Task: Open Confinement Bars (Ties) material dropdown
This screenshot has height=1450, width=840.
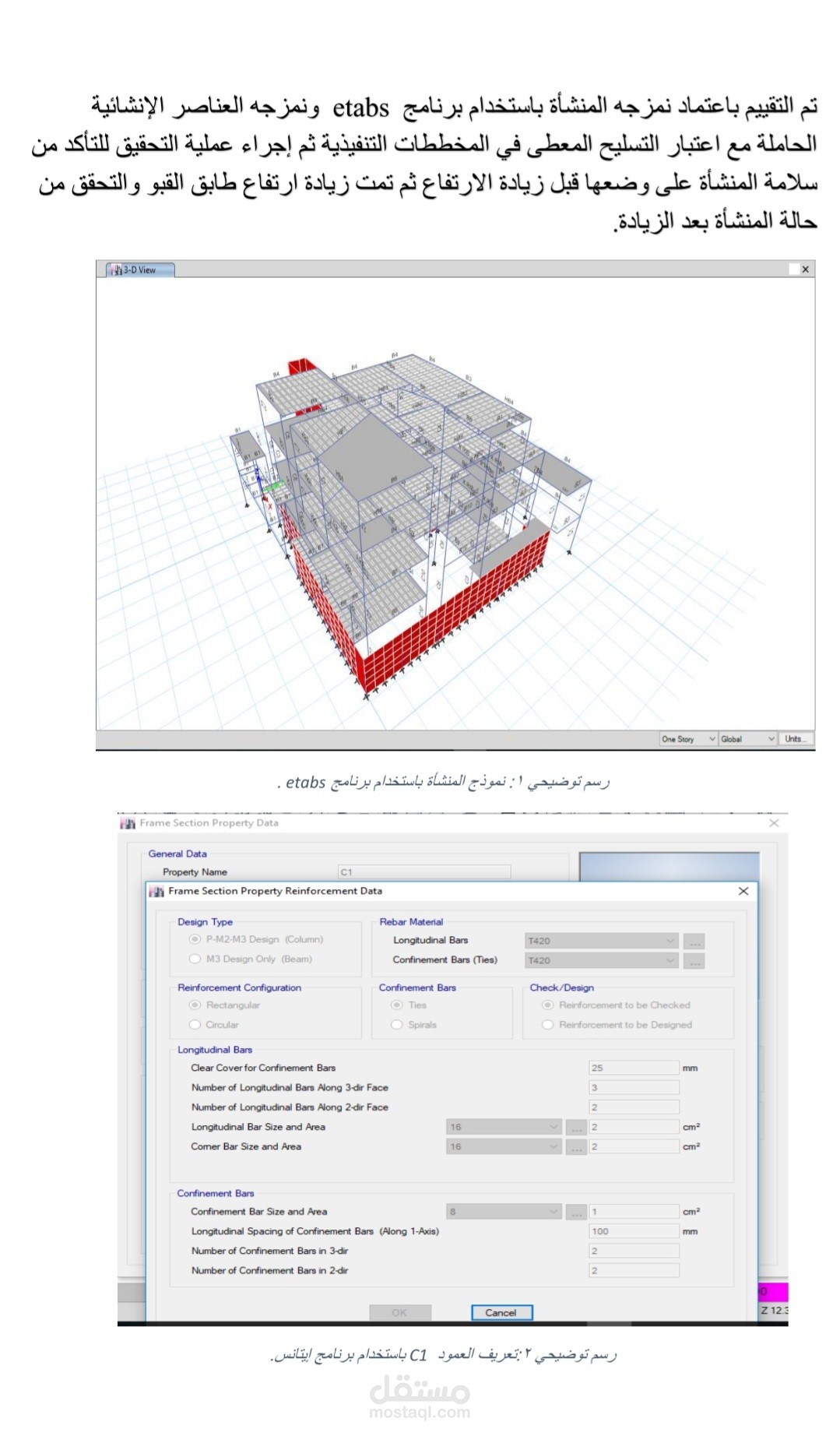Action: pos(601,960)
